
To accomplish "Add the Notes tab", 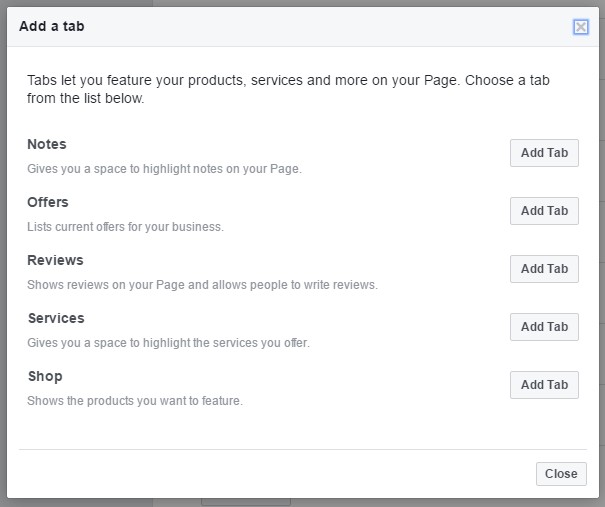I will click(x=544, y=153).
